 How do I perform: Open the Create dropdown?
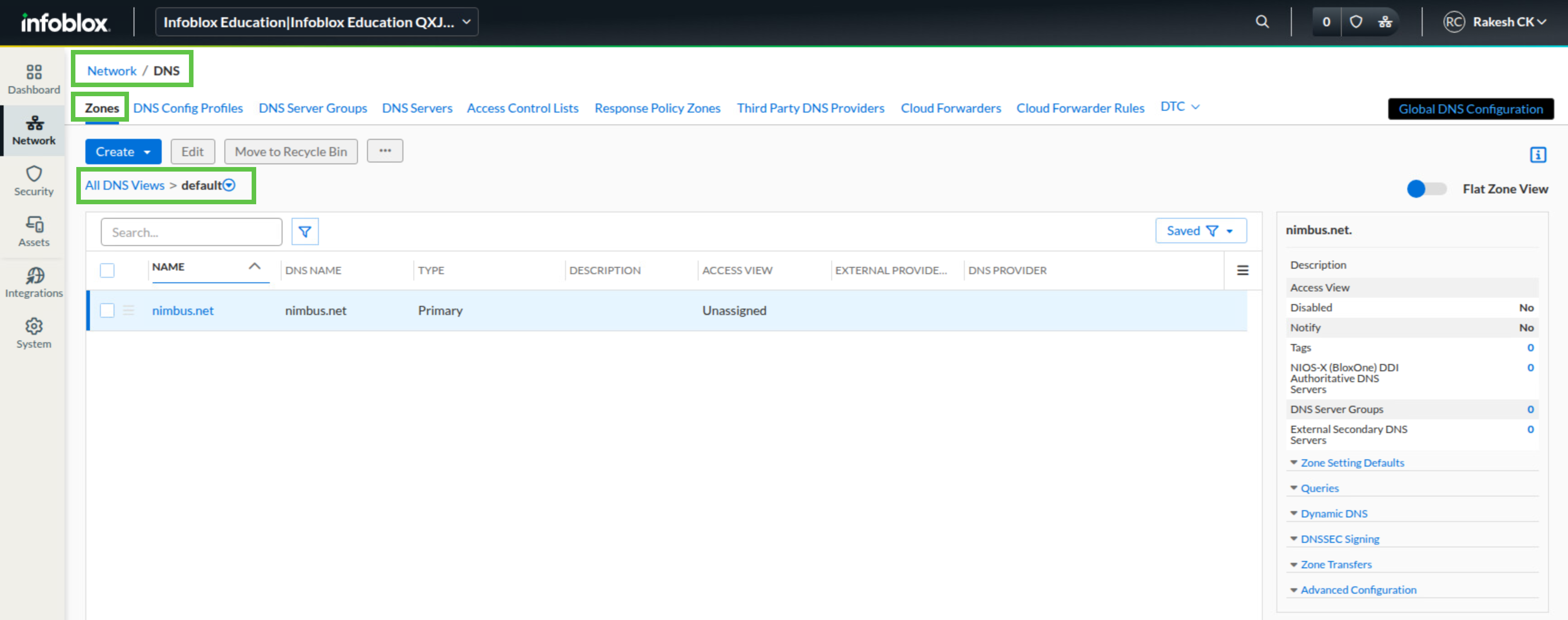(x=123, y=152)
